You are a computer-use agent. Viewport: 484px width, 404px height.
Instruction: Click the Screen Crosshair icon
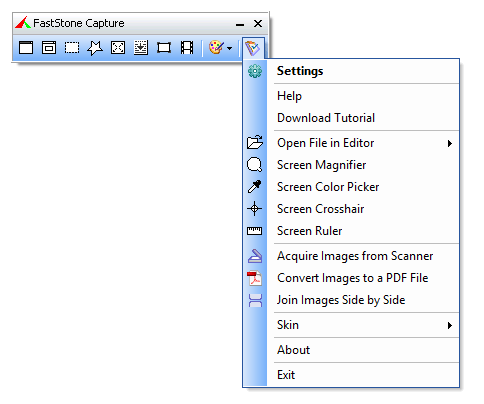pos(254,209)
